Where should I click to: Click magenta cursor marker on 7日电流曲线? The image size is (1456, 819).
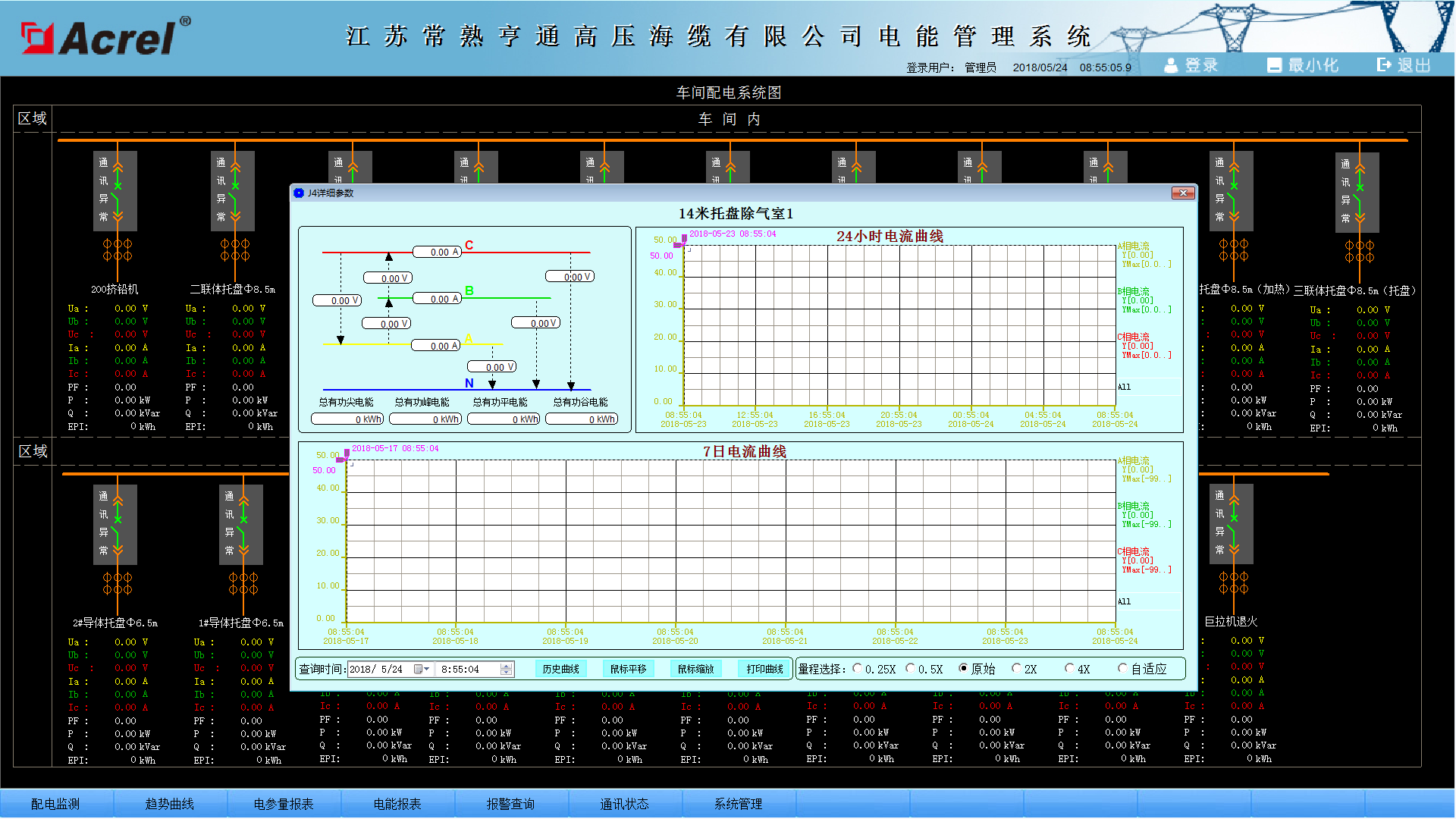(344, 456)
